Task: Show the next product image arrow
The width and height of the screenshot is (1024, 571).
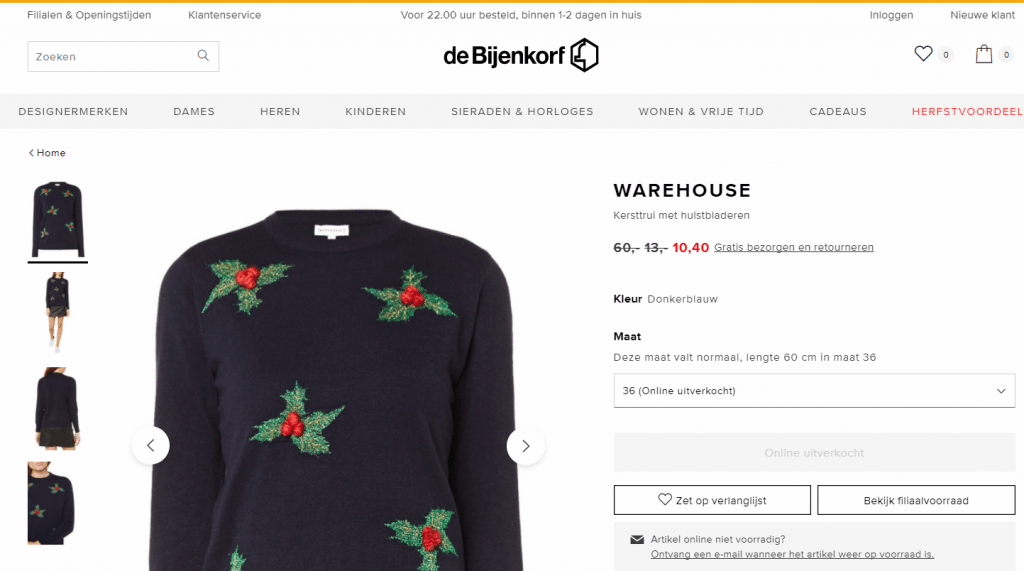Action: [526, 446]
